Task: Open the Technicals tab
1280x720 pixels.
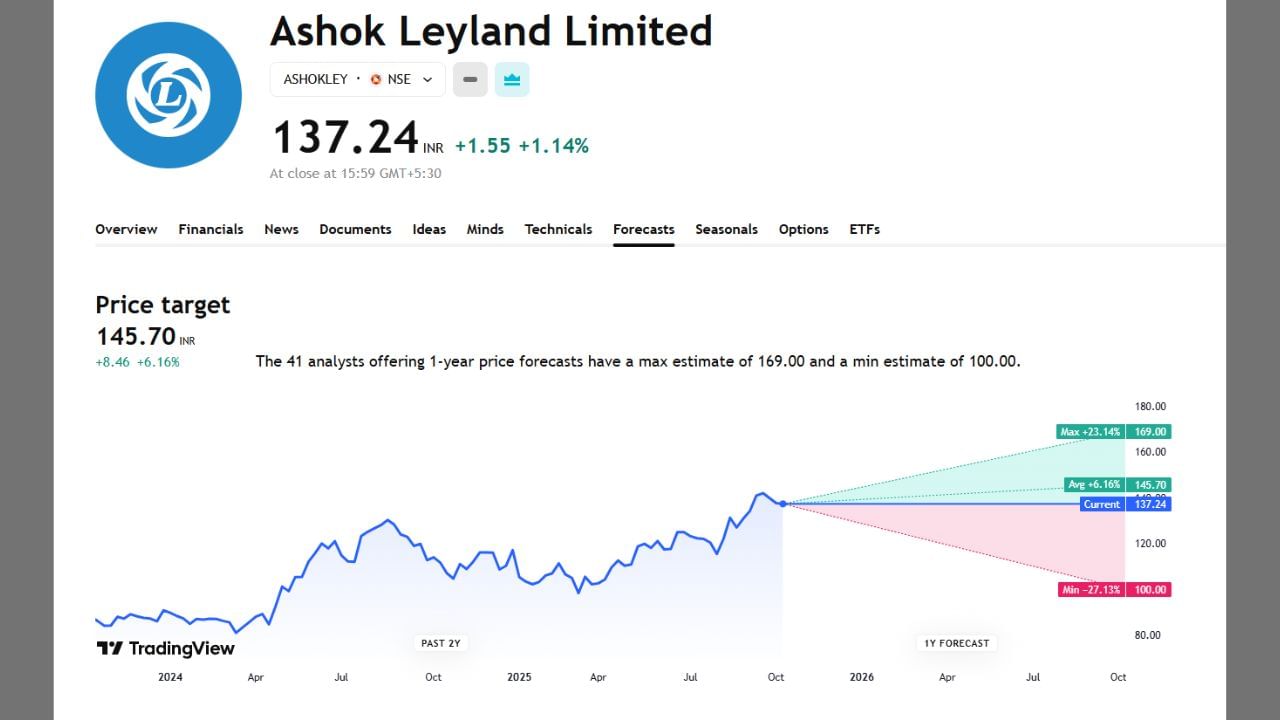Action: (x=558, y=229)
